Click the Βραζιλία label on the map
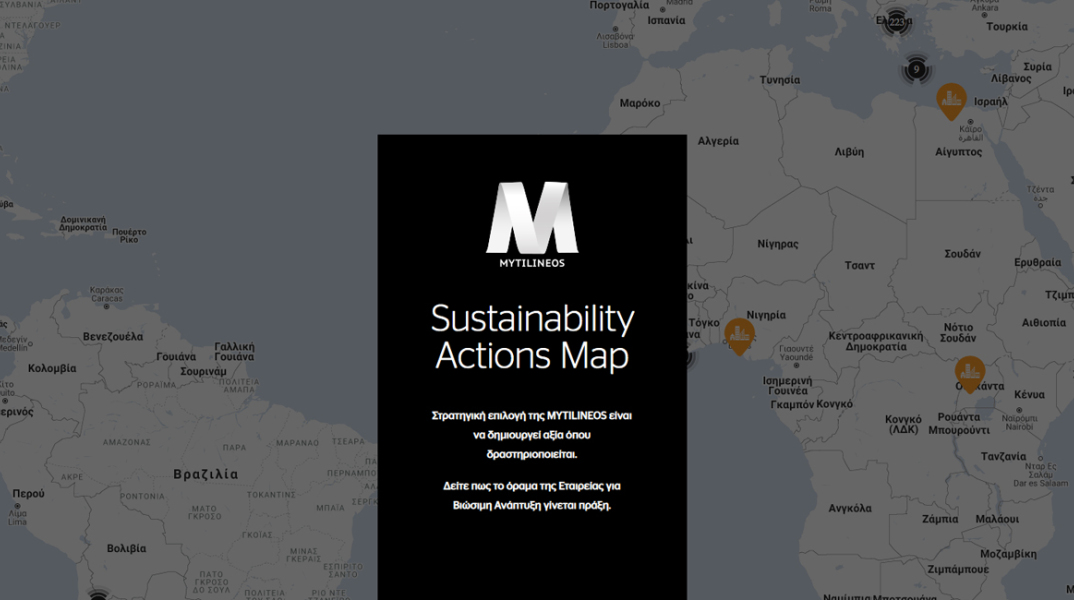The width and height of the screenshot is (1074, 600). click(205, 474)
